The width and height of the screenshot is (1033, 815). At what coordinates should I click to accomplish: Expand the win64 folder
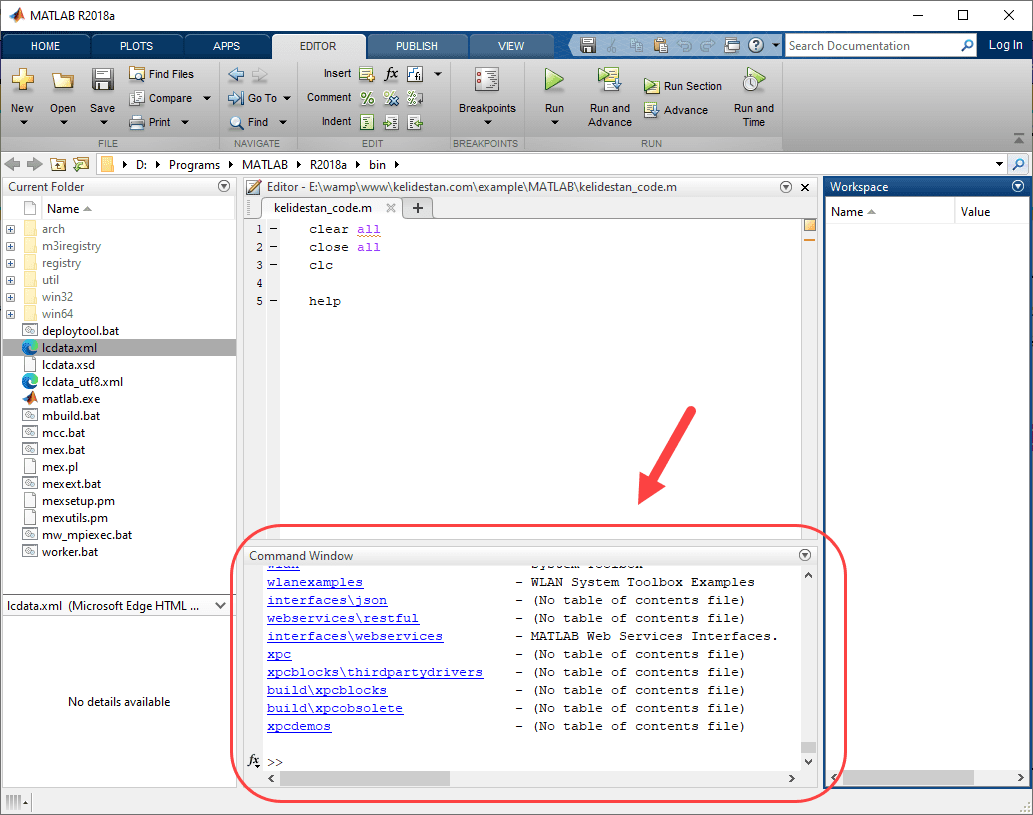click(x=11, y=314)
